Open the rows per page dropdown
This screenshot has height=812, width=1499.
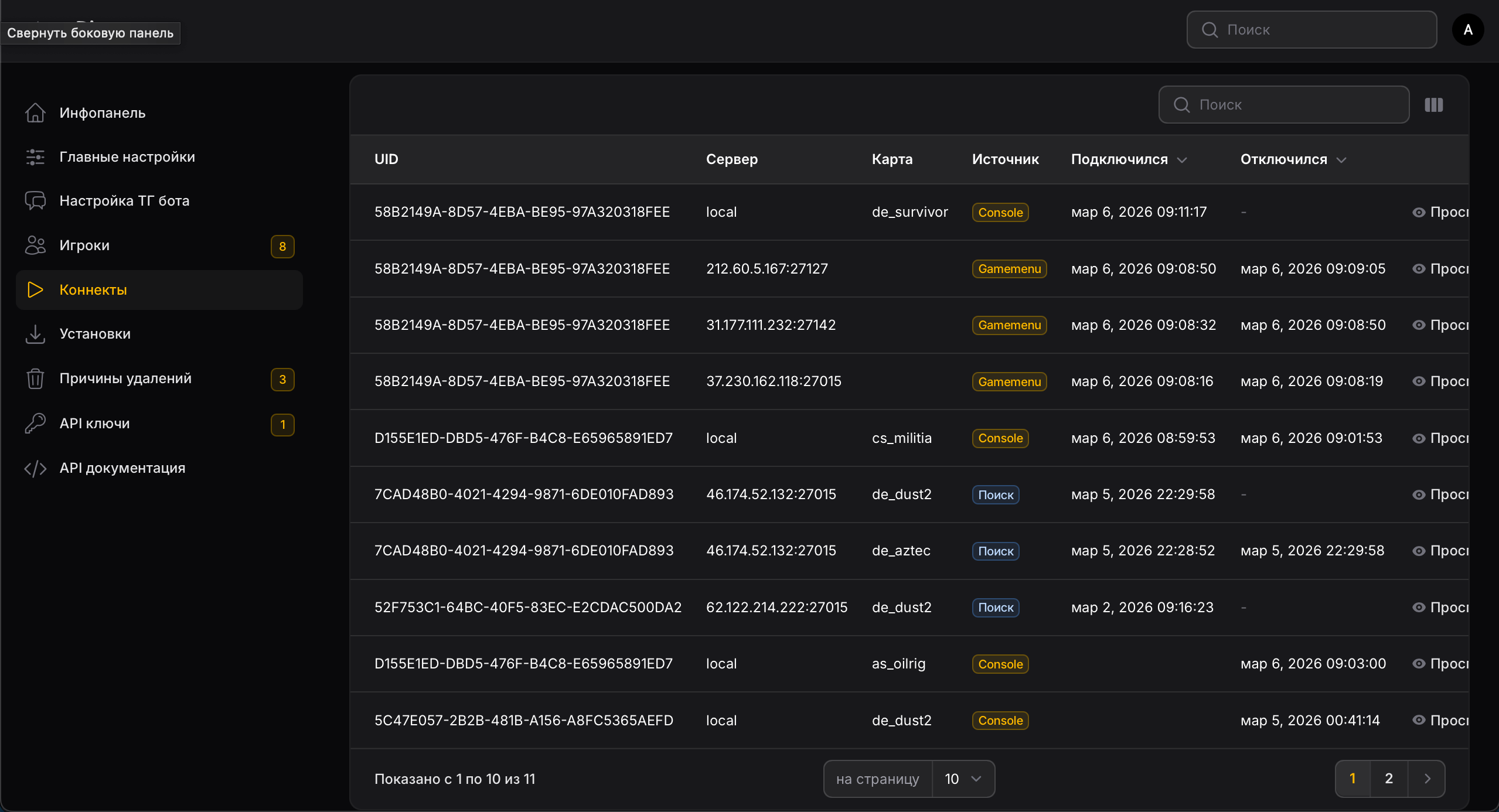pyautogui.click(x=963, y=779)
